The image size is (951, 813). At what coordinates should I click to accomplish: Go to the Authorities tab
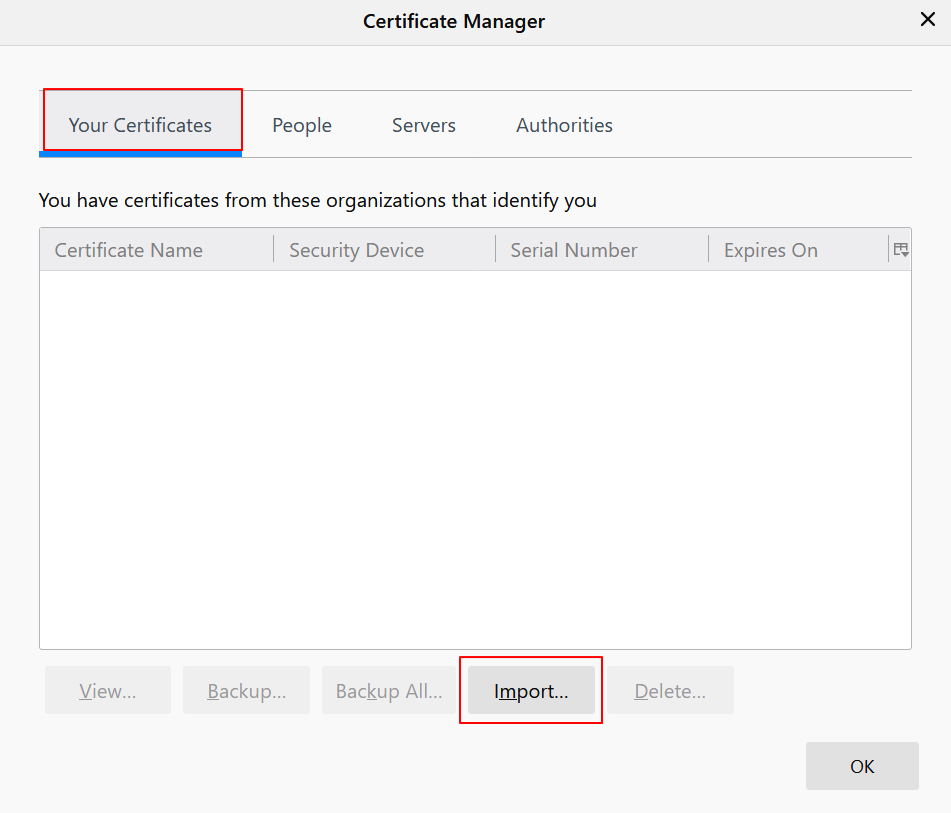point(564,125)
